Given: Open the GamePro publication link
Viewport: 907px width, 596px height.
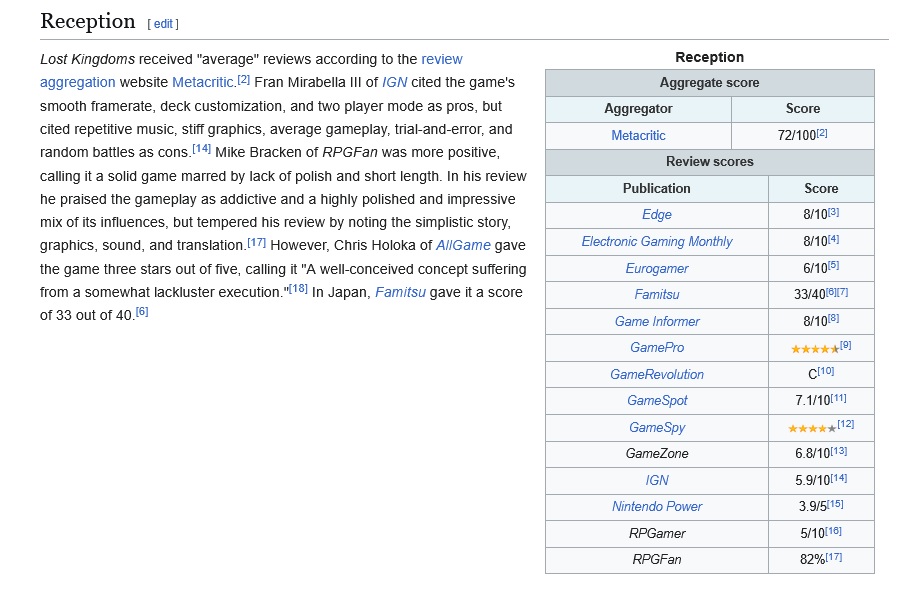Looking at the screenshot, I should click(657, 347).
